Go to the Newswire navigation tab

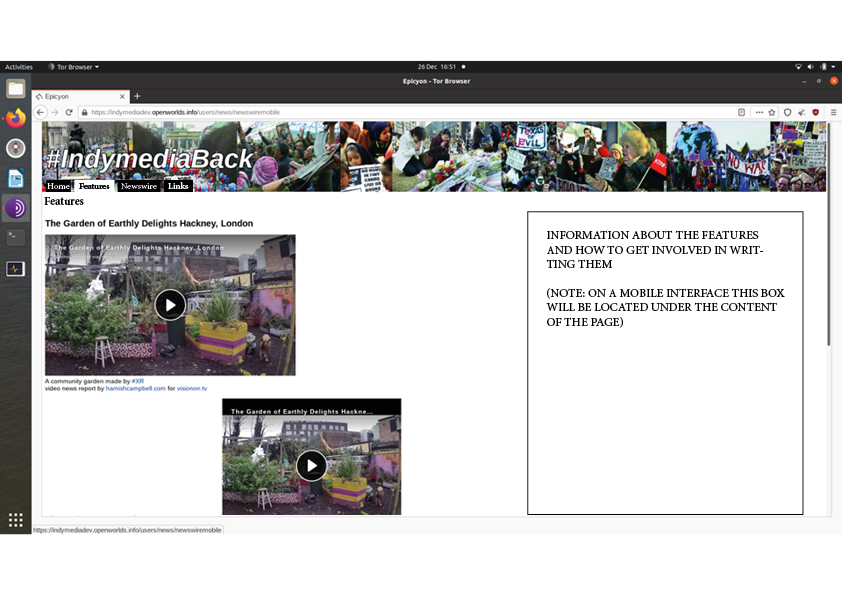click(138, 186)
